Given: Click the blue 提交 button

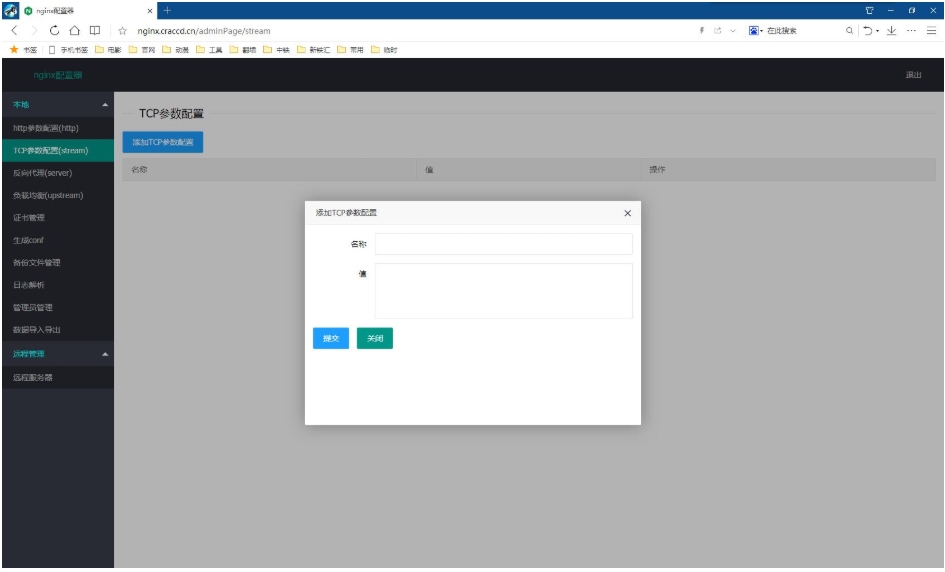Looking at the screenshot, I should click(330, 339).
